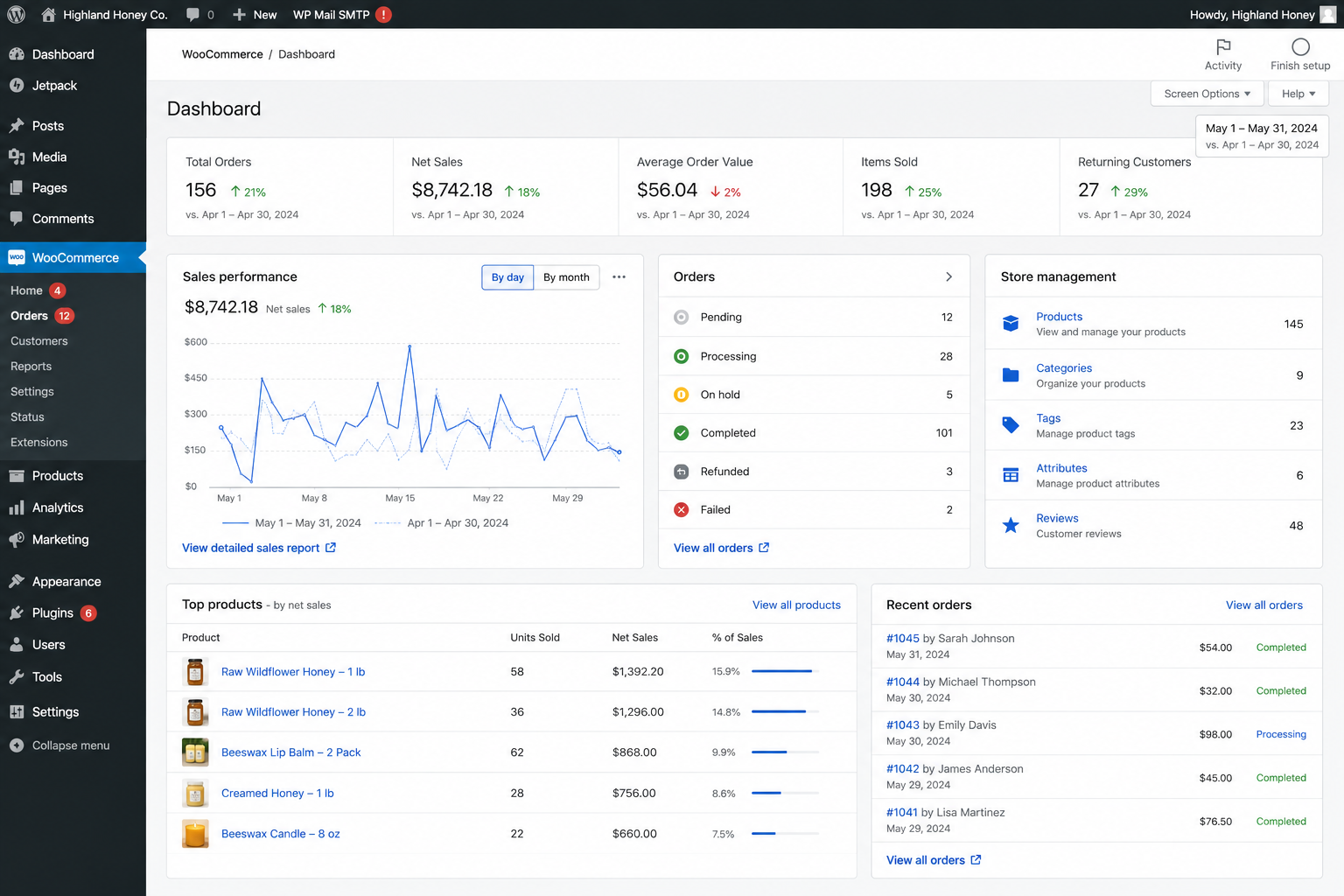Image resolution: width=1344 pixels, height=896 pixels.
Task: Switch sales chart to By month
Action: (566, 277)
